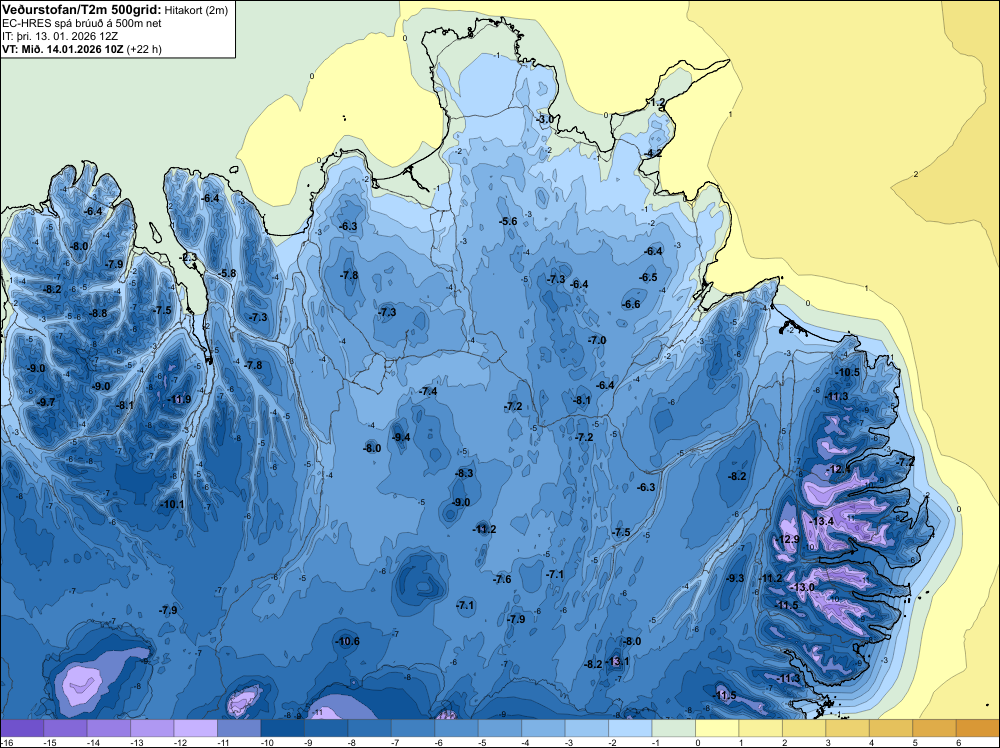Click the valid time 'VT: Mið. 14.01.2026 10Z (+22 h)'
The width and height of the screenshot is (1000, 748).
click(x=82, y=48)
